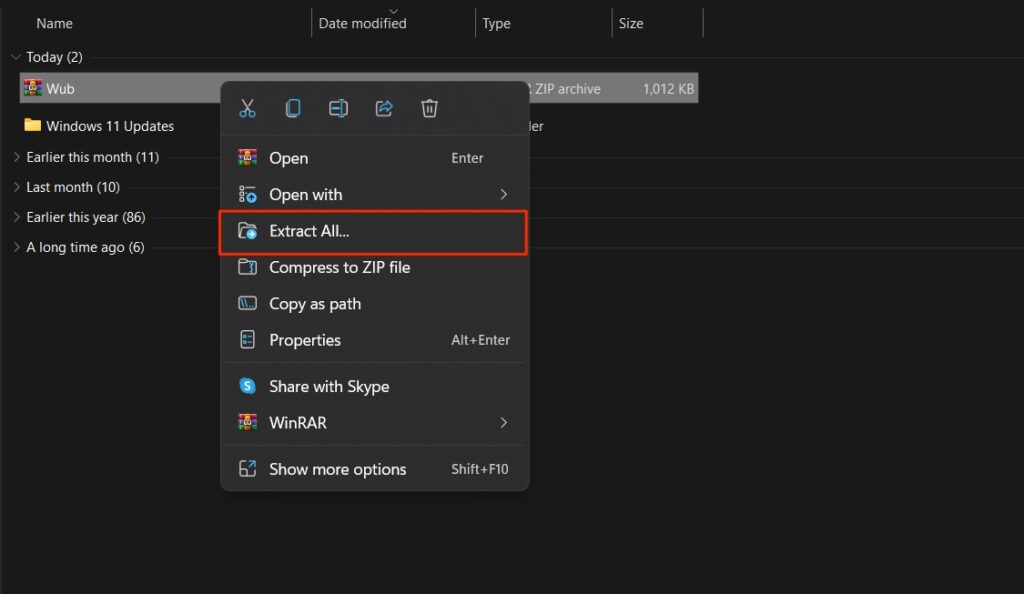Expand the Earlier this year group
The height and width of the screenshot is (594, 1024).
click(x=15, y=217)
